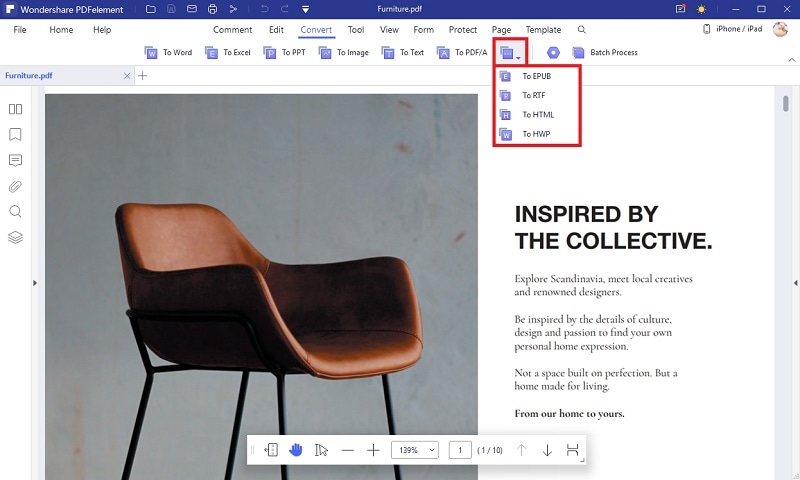This screenshot has height=480, width=800.
Task: Switch to the Template tab
Action: click(x=543, y=30)
